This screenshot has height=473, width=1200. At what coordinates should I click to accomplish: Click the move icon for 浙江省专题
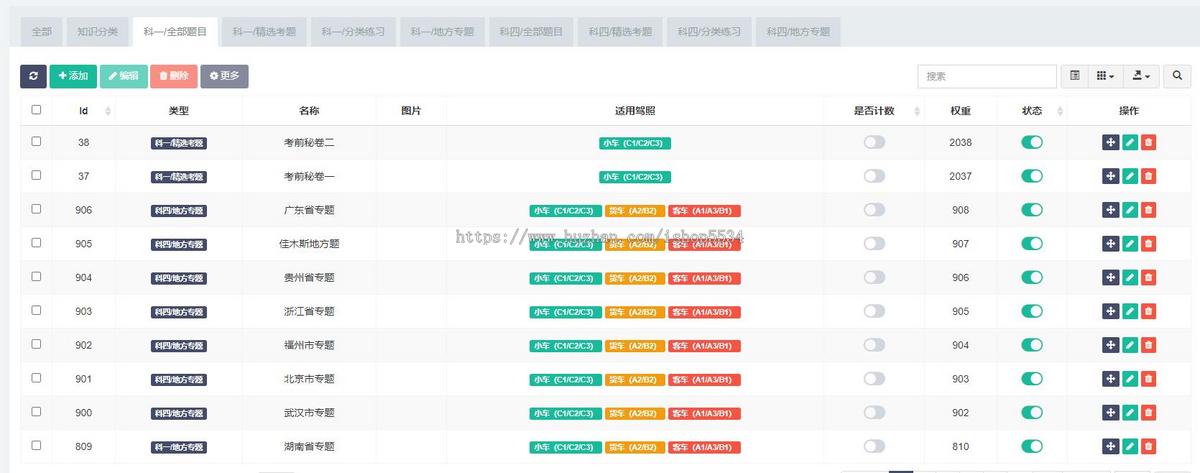coord(1110,312)
